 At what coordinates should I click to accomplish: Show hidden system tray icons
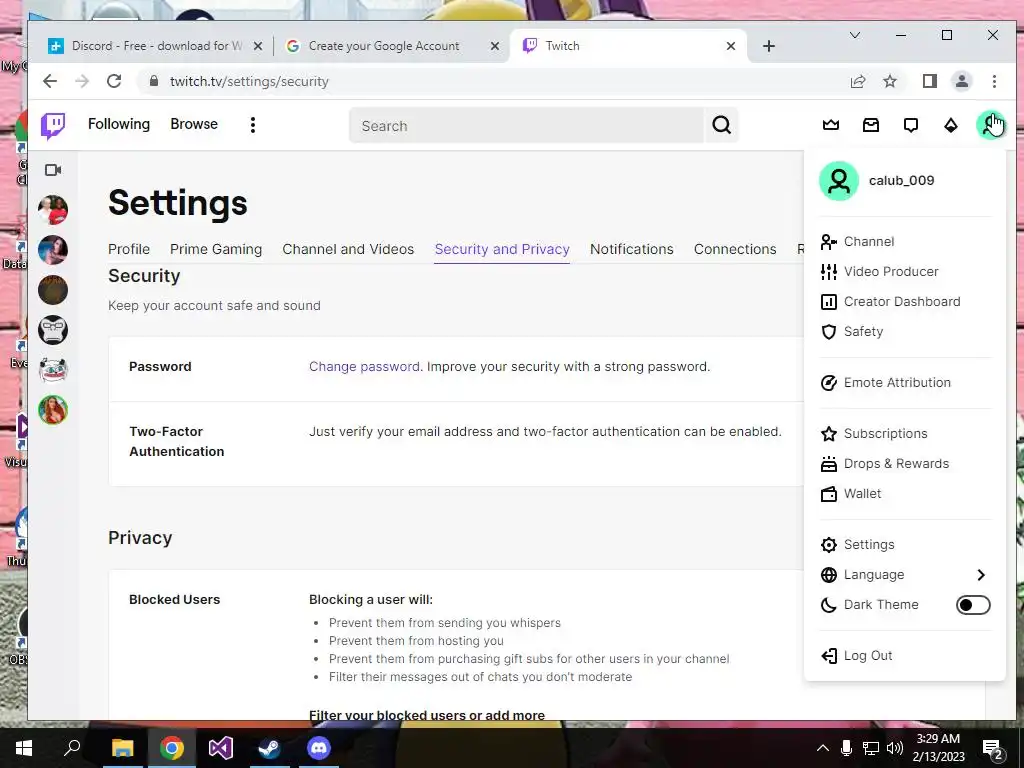click(x=823, y=748)
